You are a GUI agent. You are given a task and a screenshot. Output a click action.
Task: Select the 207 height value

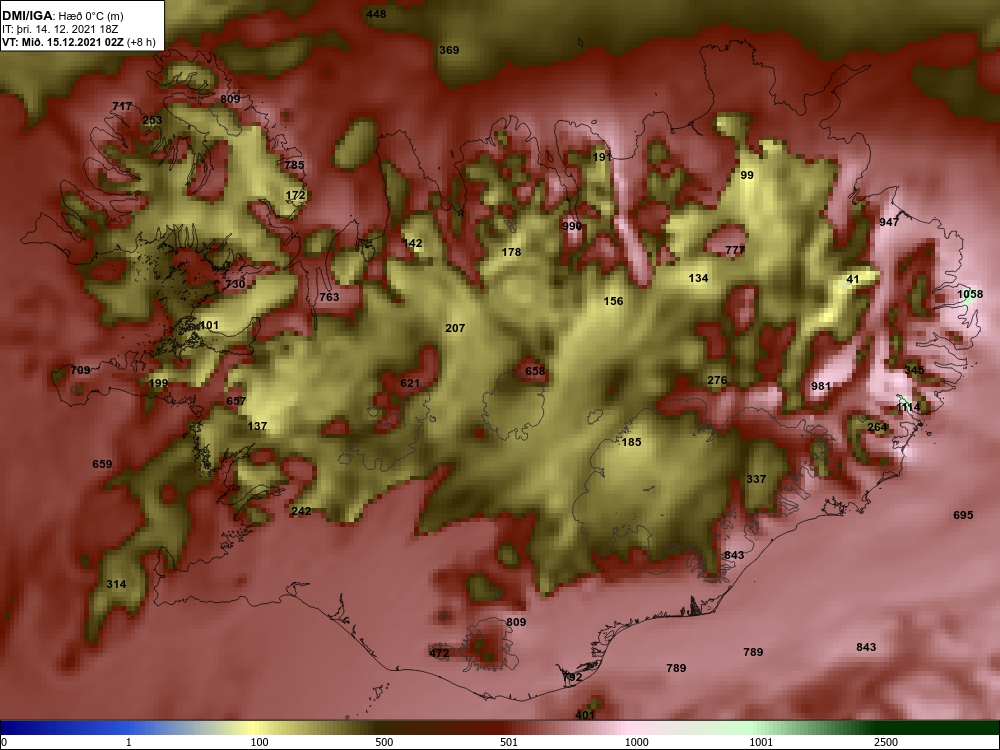pyautogui.click(x=455, y=328)
